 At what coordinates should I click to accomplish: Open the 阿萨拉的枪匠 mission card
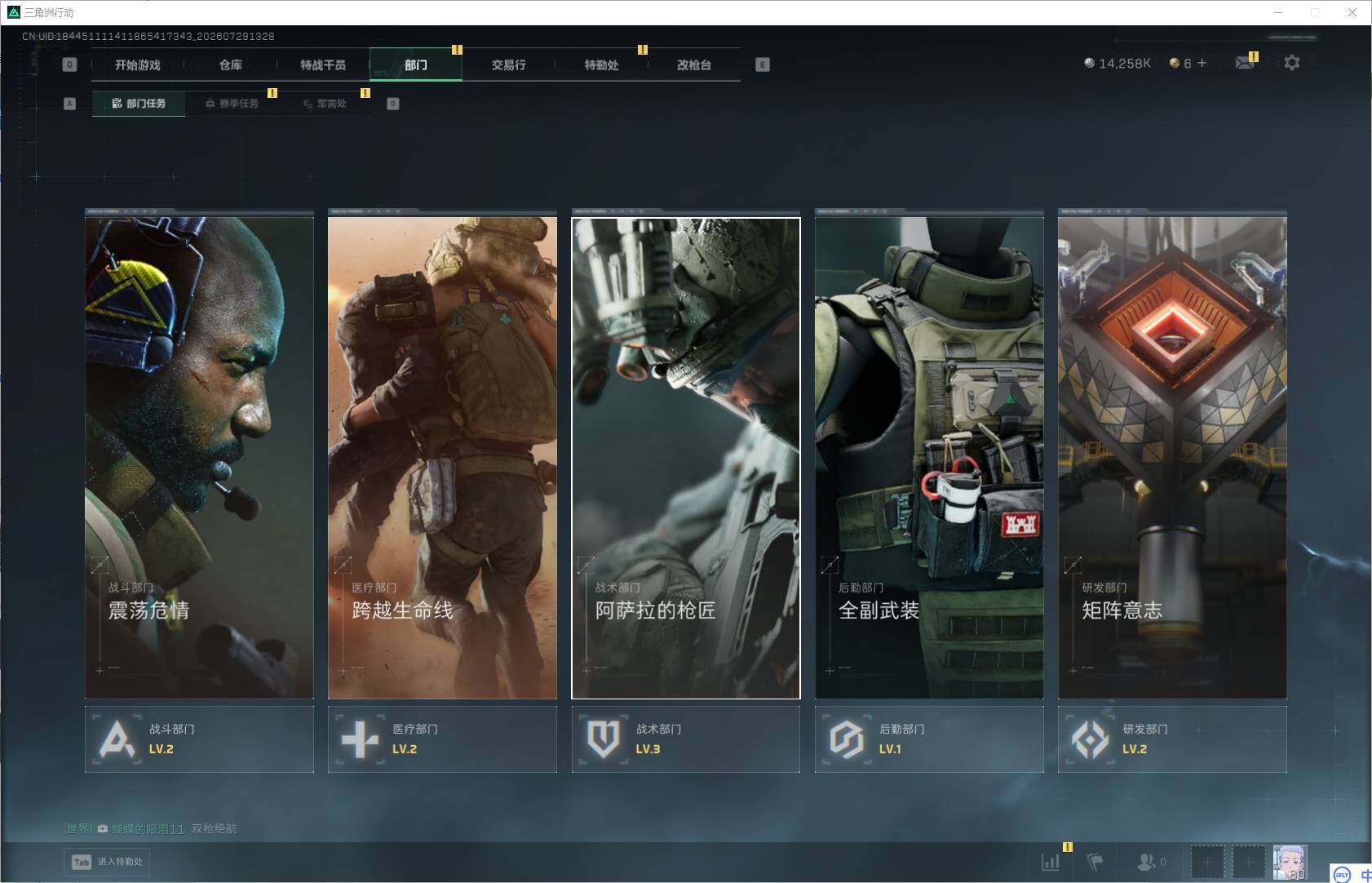tap(686, 457)
